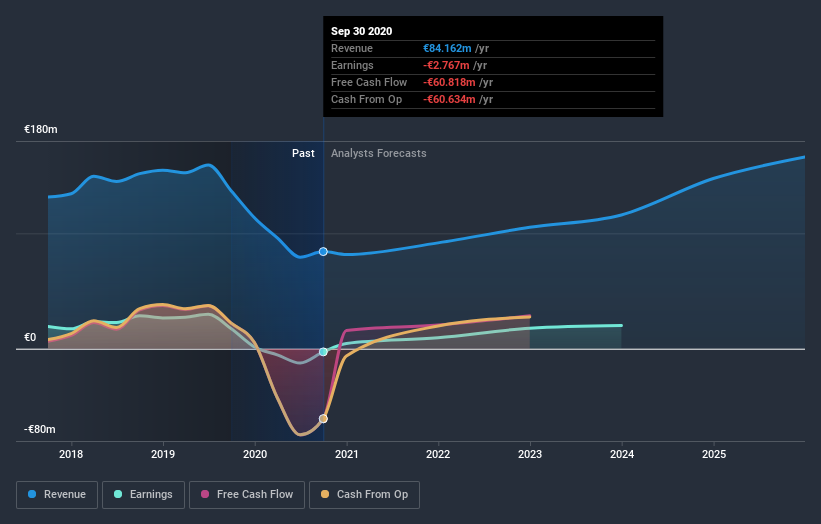Click the Analysts Forecasts label
The width and height of the screenshot is (821, 524).
point(379,153)
